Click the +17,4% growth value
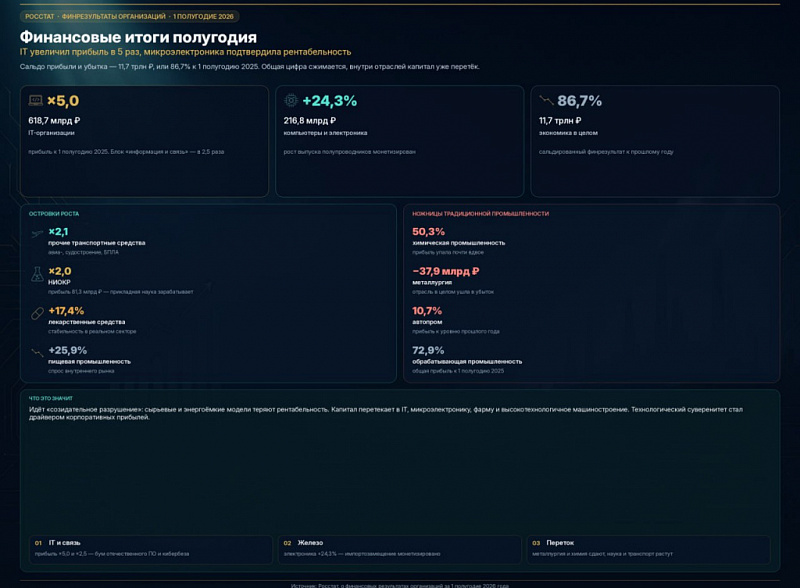 pyautogui.click(x=66, y=311)
